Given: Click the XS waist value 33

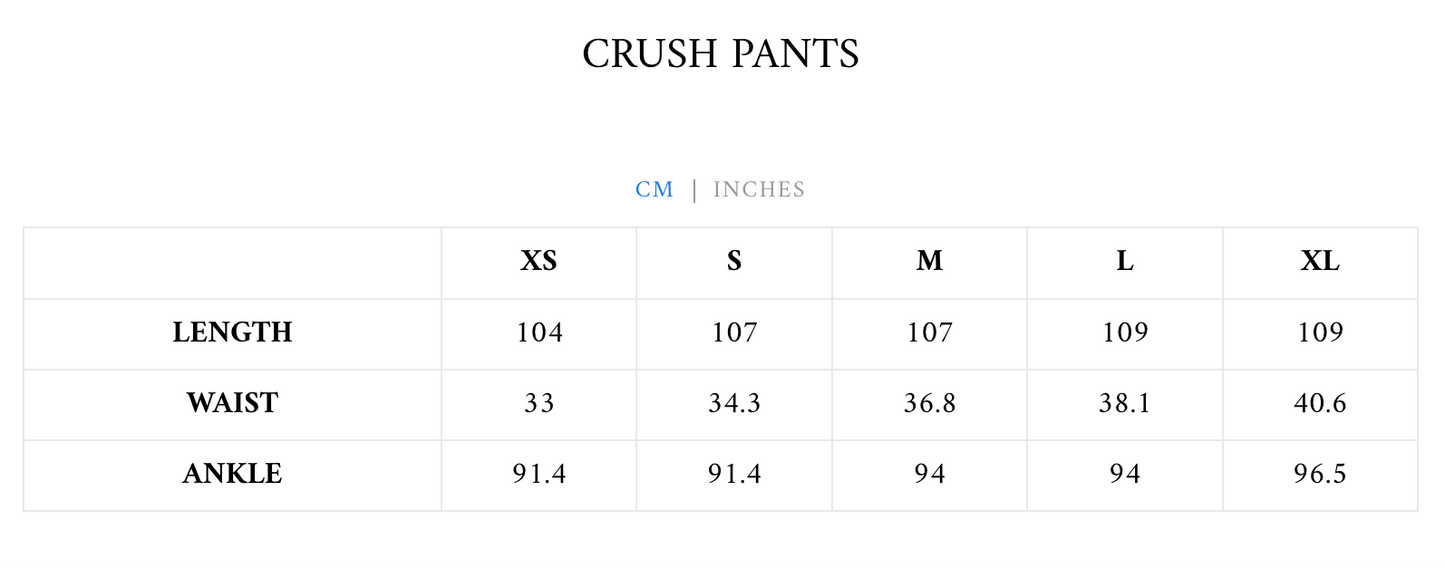Looking at the screenshot, I should (x=539, y=404).
